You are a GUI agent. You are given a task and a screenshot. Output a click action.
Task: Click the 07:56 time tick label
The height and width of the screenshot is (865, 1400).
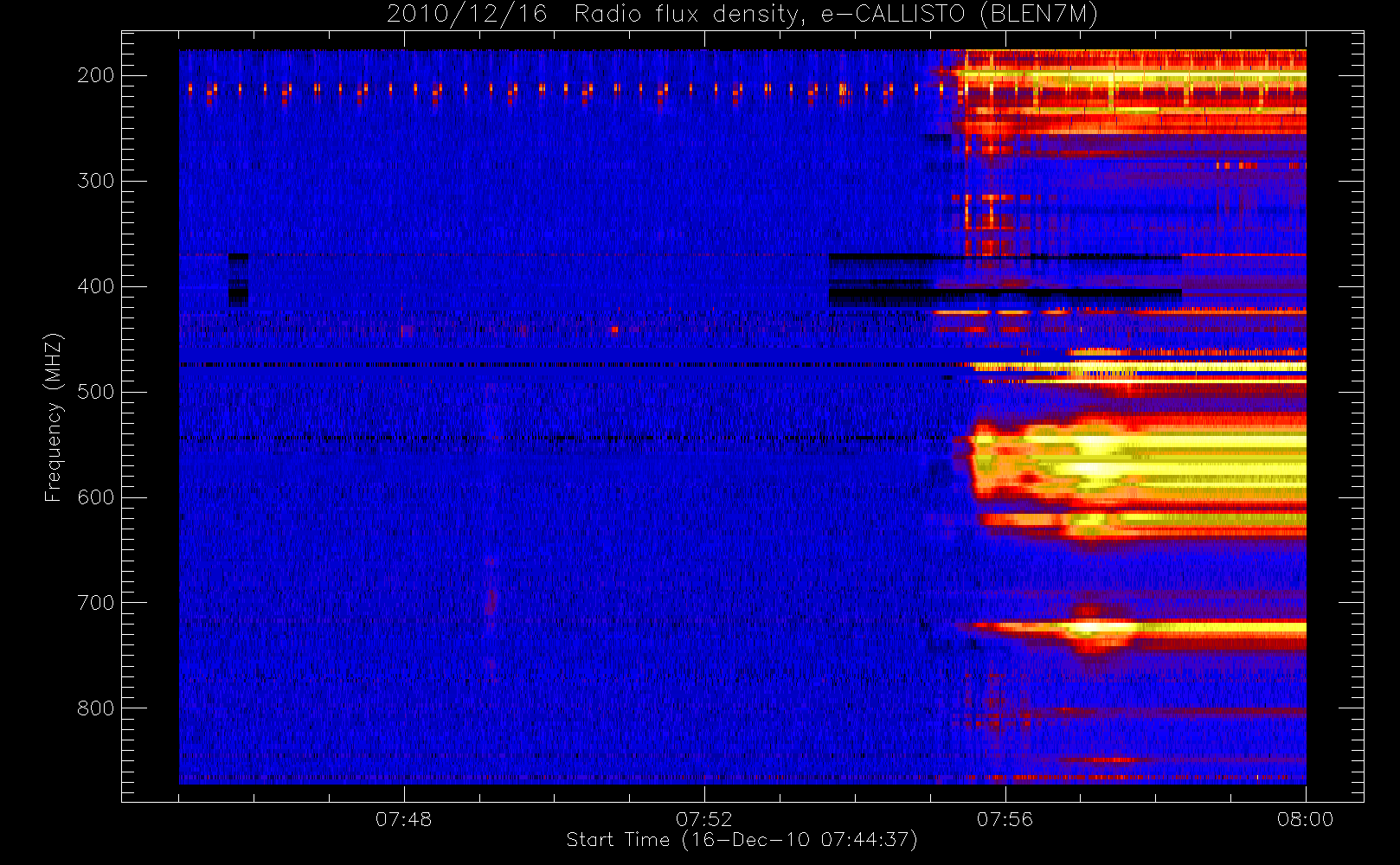[x=1005, y=819]
